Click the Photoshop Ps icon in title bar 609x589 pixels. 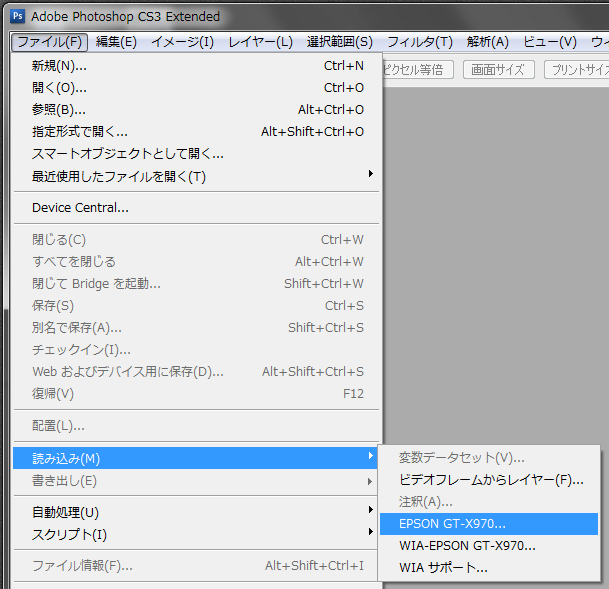pyautogui.click(x=17, y=16)
